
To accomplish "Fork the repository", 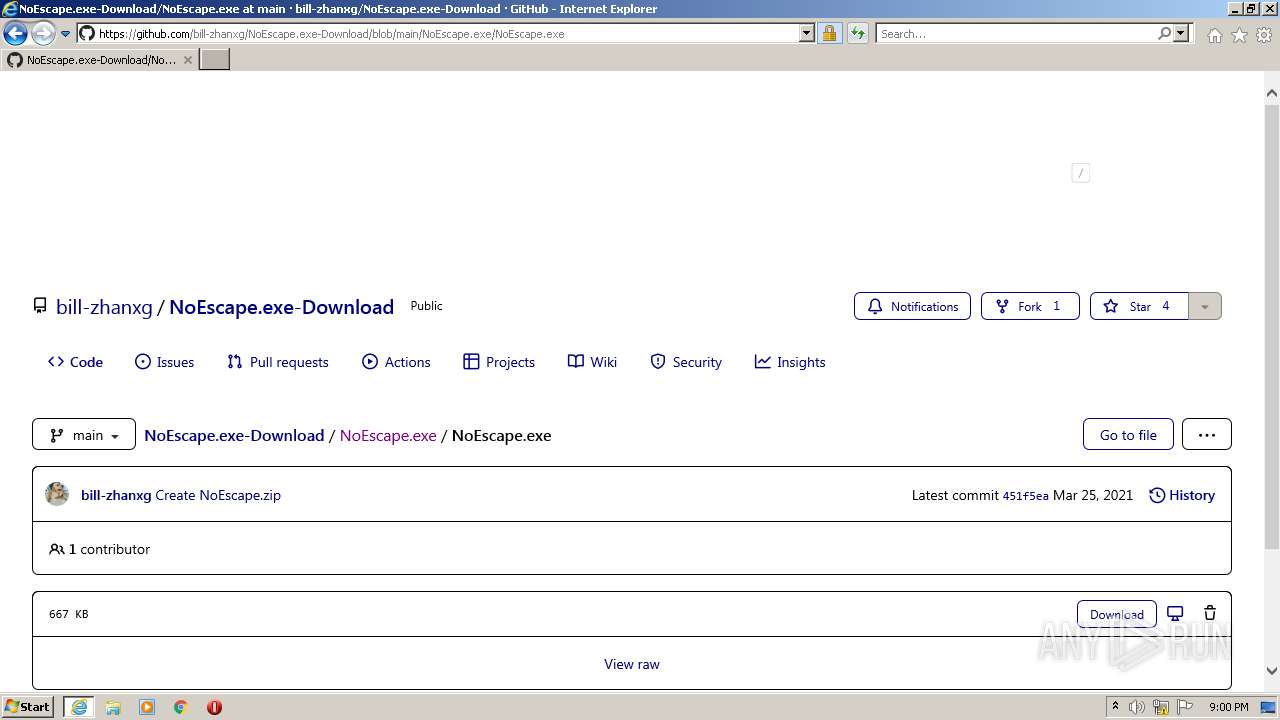I will (1030, 306).
